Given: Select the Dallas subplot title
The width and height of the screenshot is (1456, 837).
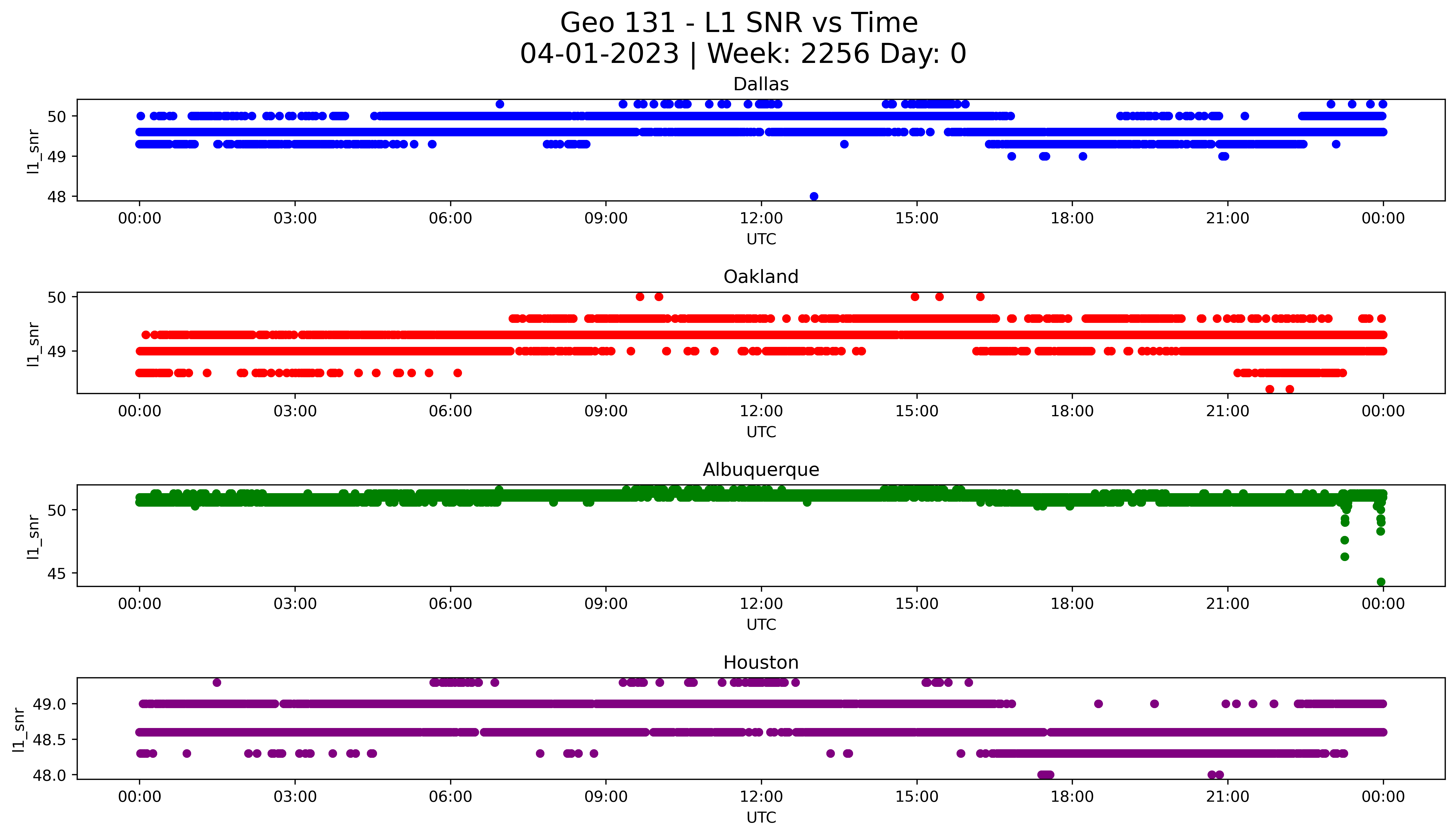Looking at the screenshot, I should 761,84.
